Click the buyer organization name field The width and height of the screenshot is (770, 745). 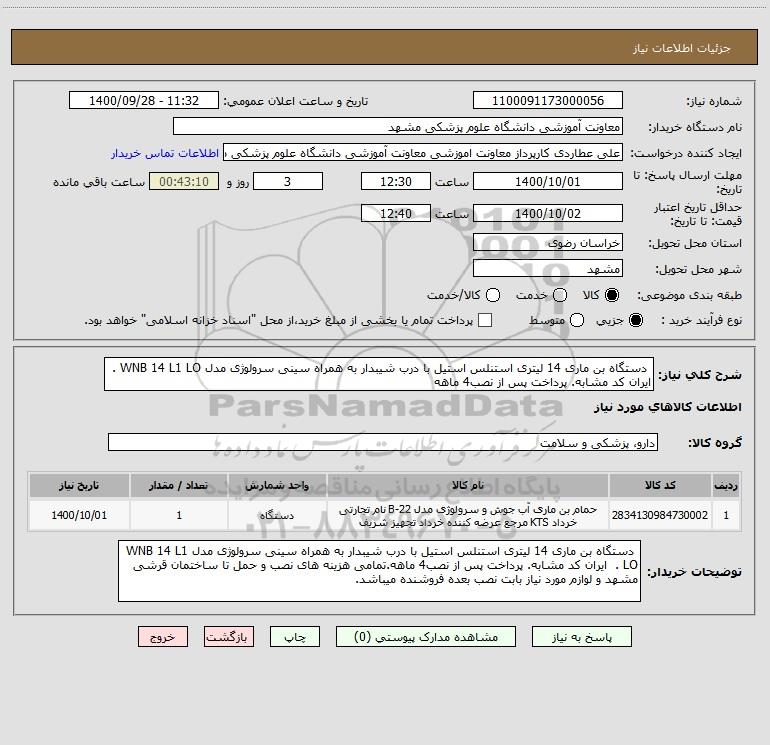coord(398,127)
